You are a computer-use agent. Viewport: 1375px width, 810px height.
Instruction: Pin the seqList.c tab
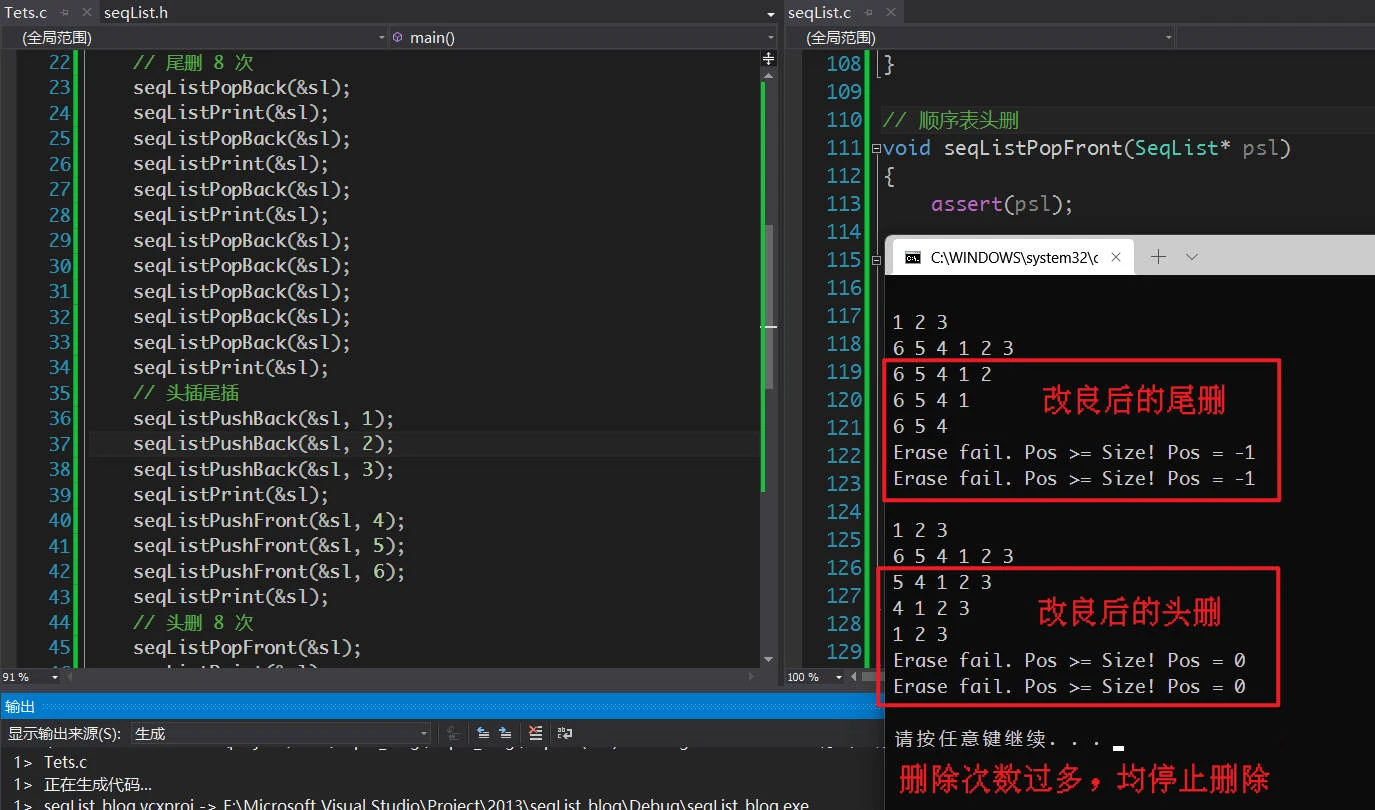coord(867,13)
